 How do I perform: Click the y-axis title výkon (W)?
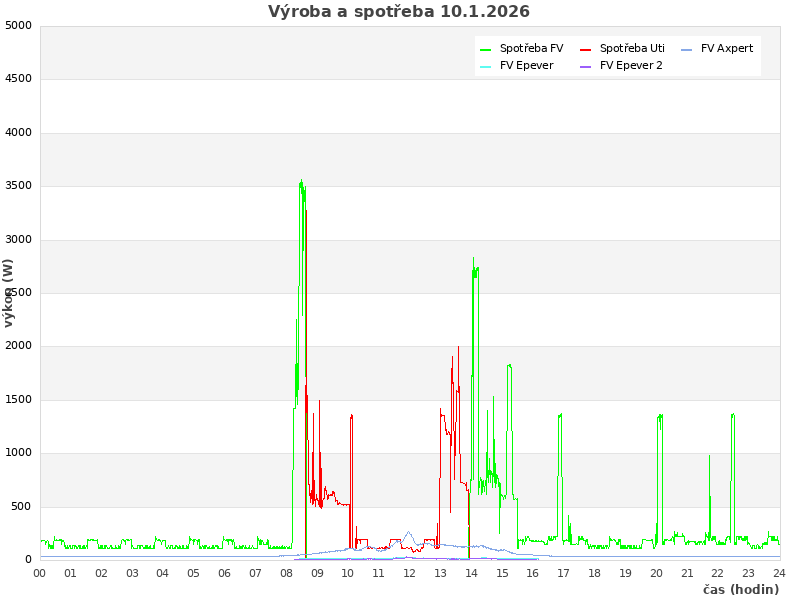[9, 292]
